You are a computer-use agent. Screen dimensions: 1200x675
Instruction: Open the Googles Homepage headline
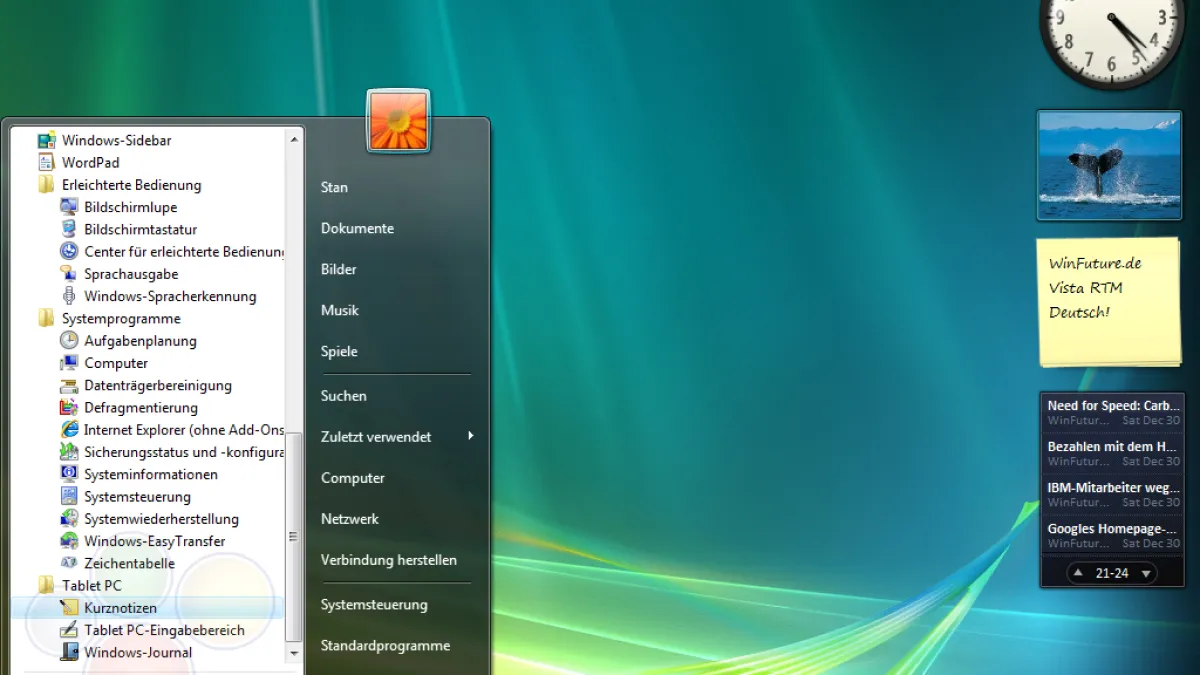tap(1113, 529)
